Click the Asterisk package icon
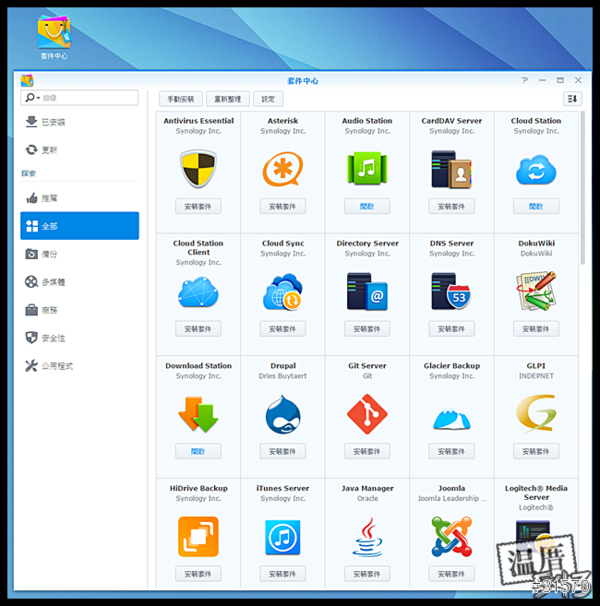 click(283, 169)
